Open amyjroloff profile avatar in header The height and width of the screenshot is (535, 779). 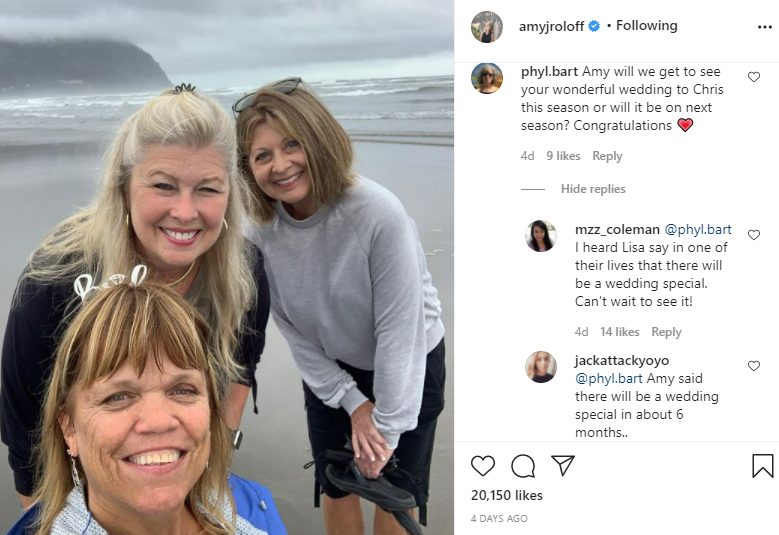pos(487,27)
